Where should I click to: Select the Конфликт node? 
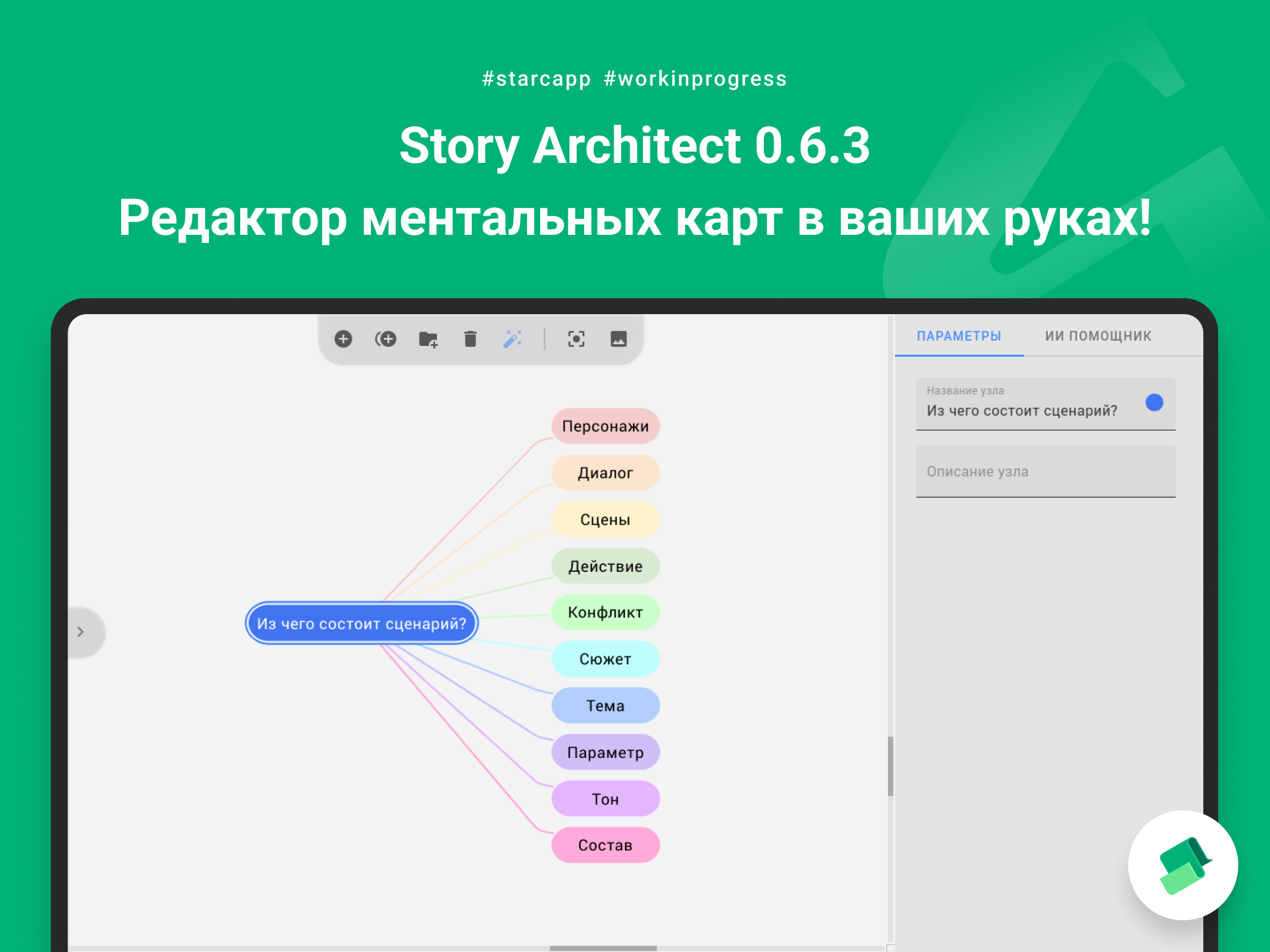coord(605,612)
